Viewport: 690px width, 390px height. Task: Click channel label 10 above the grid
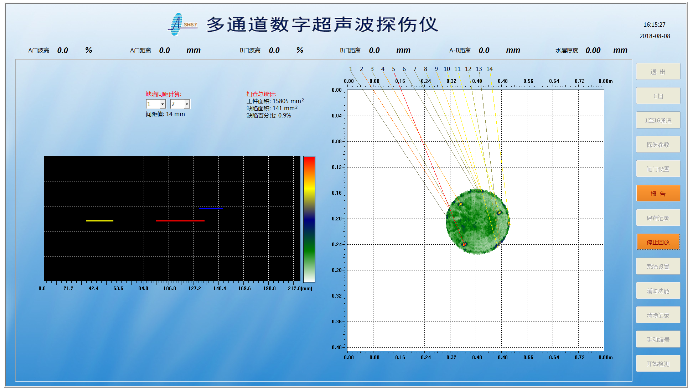pyautogui.click(x=447, y=69)
